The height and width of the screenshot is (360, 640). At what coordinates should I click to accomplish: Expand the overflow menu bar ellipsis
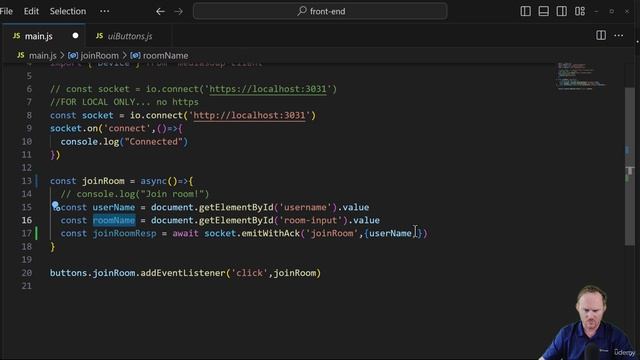click(104, 11)
